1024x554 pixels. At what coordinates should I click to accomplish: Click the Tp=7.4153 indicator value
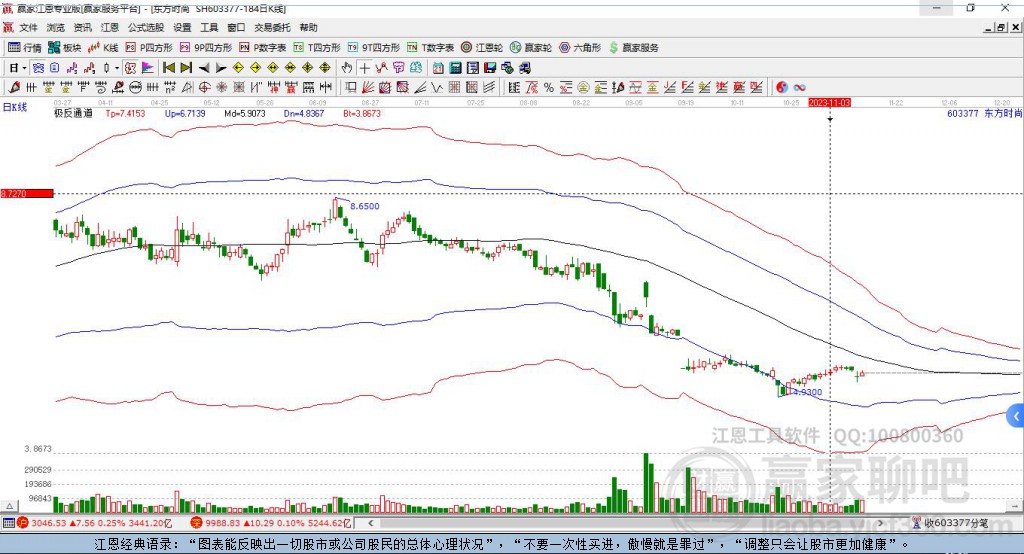[x=125, y=113]
